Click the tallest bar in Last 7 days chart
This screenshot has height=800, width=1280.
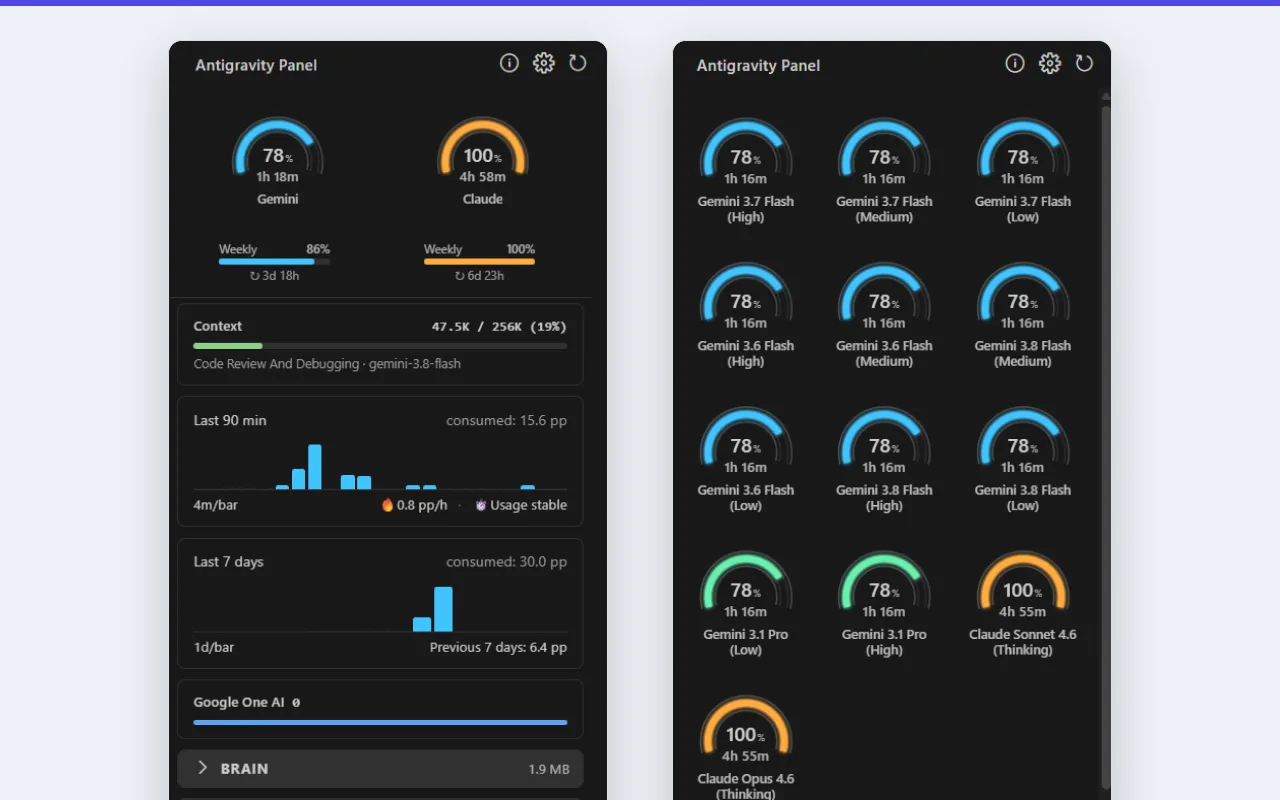click(443, 609)
